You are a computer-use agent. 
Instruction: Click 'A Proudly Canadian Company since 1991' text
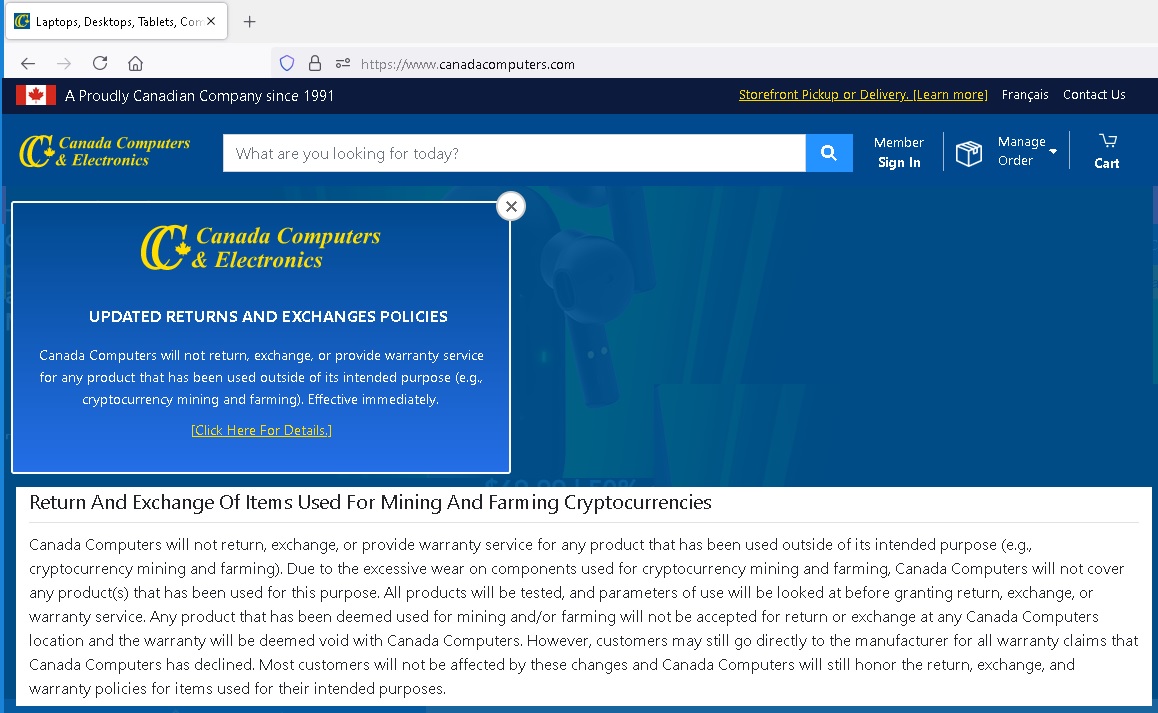[199, 95]
